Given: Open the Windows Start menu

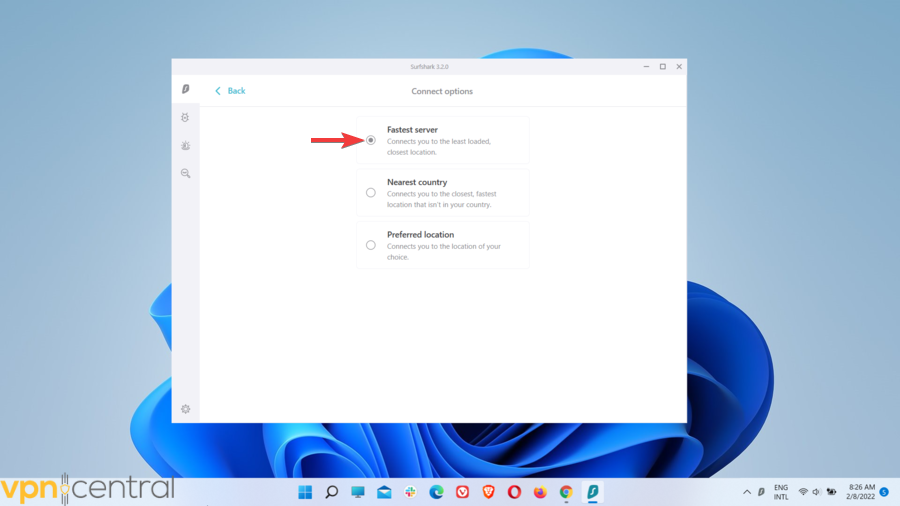Looking at the screenshot, I should (305, 492).
